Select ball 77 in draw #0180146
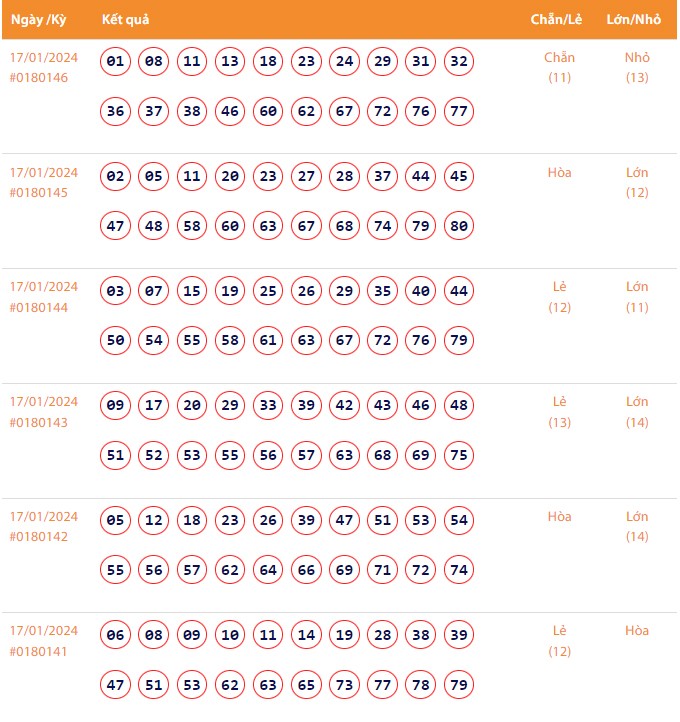 (x=459, y=111)
